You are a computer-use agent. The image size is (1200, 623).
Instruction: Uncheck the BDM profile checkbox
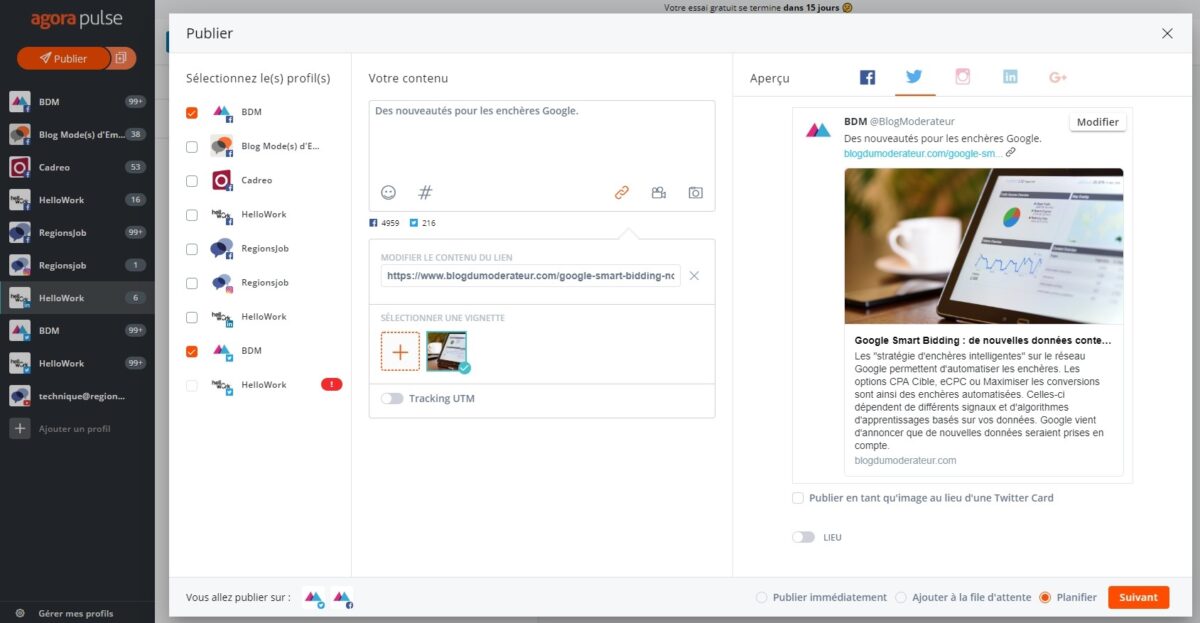click(192, 112)
